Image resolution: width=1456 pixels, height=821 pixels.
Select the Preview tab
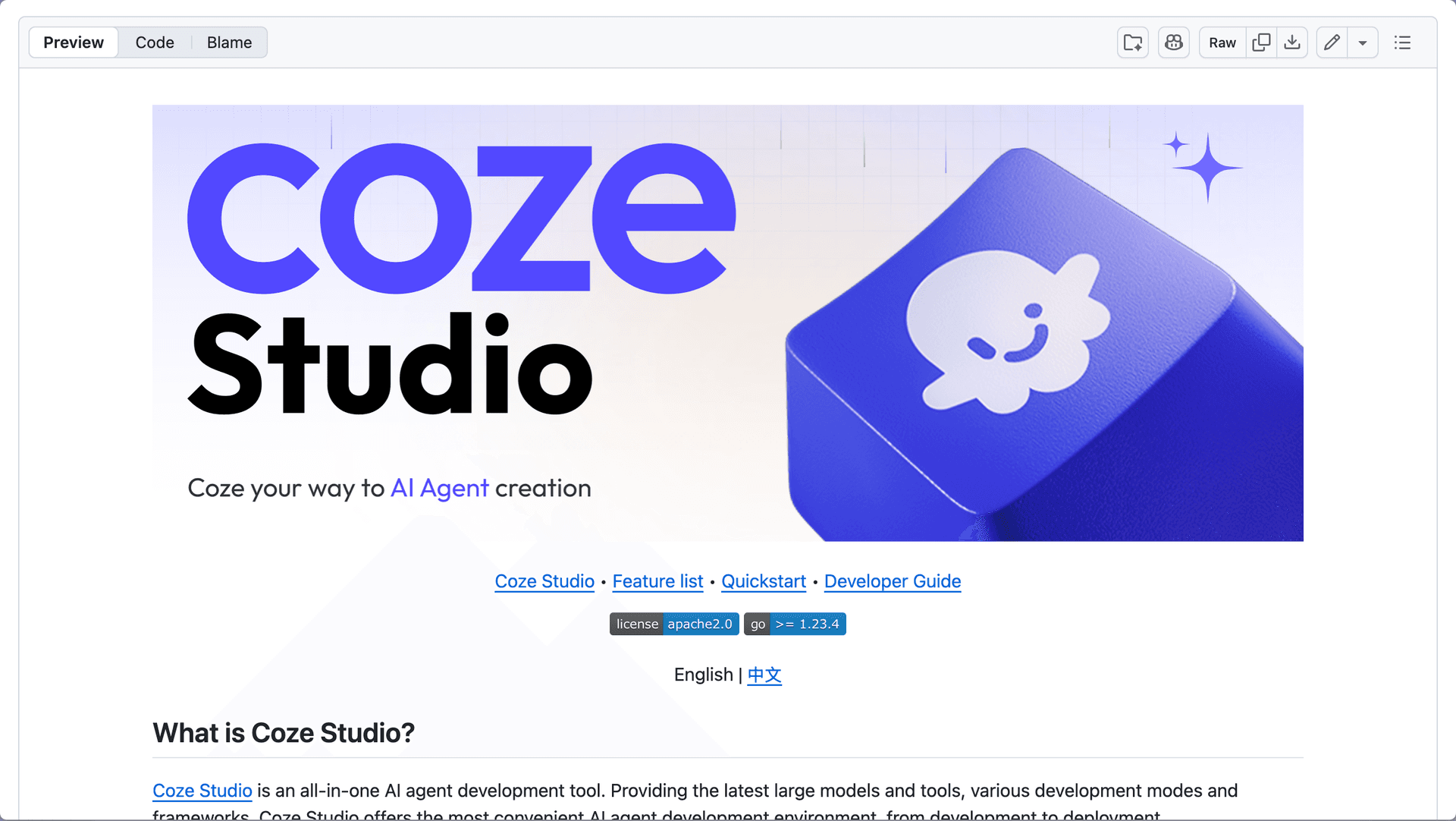(x=73, y=42)
